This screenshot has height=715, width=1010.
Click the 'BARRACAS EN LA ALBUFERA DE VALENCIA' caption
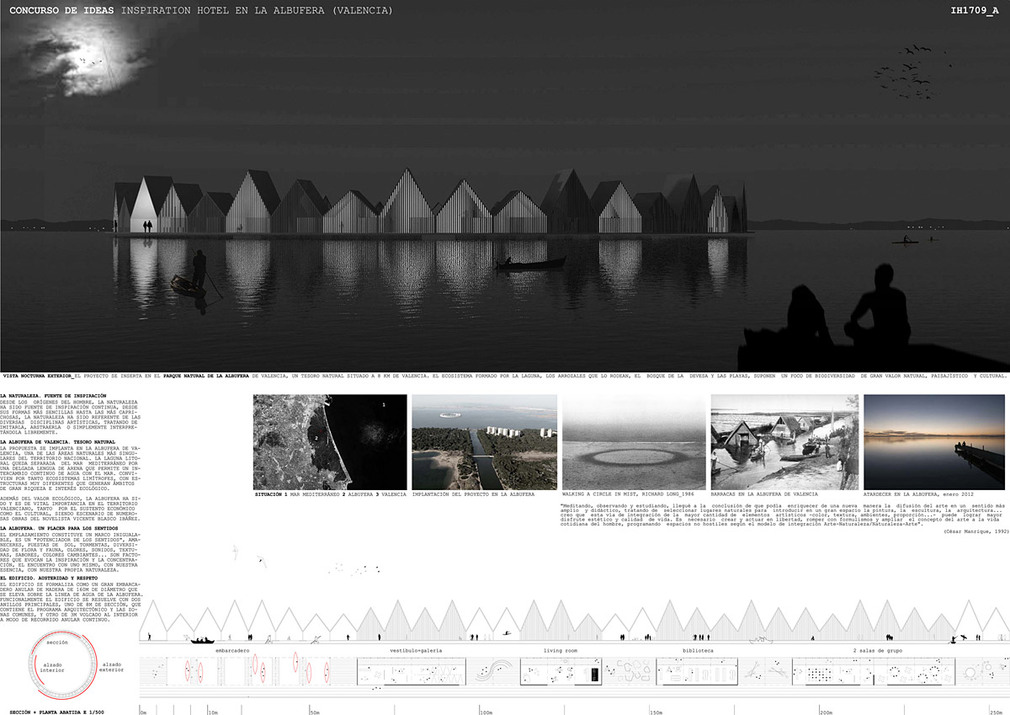coord(765,494)
